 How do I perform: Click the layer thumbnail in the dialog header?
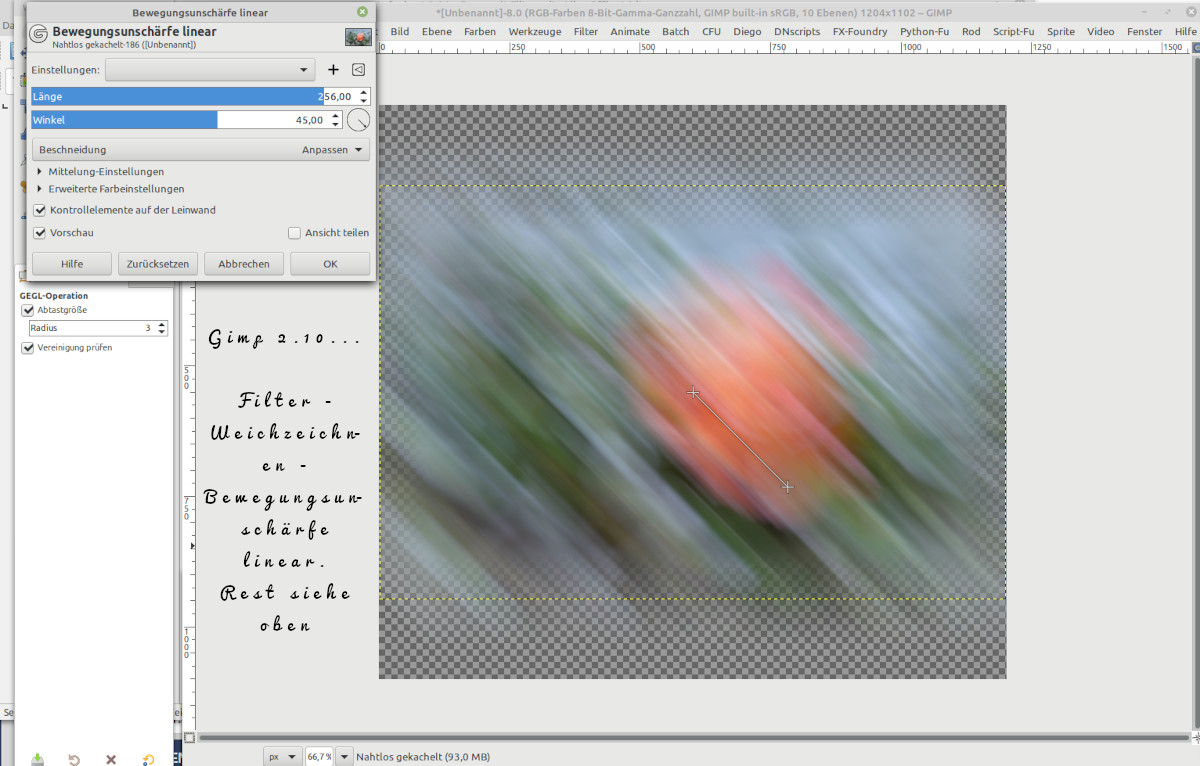tap(358, 37)
